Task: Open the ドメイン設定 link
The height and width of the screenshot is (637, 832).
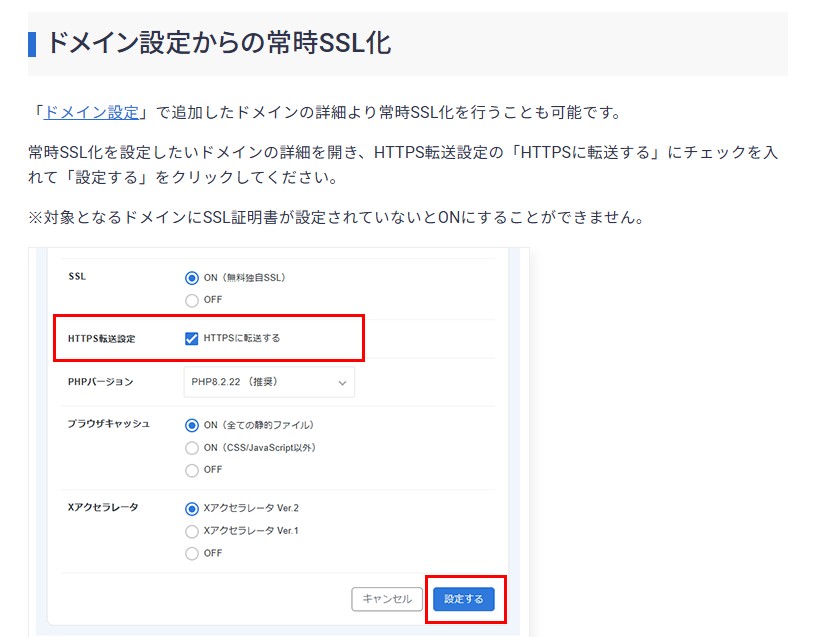Action: tap(91, 113)
